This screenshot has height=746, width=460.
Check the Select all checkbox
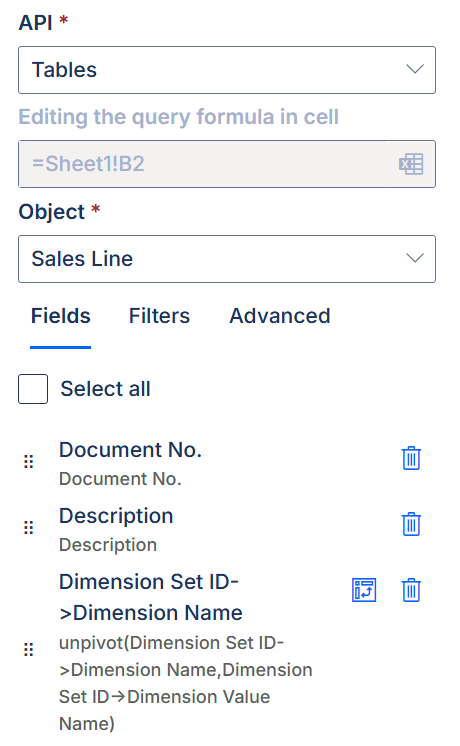click(x=33, y=389)
